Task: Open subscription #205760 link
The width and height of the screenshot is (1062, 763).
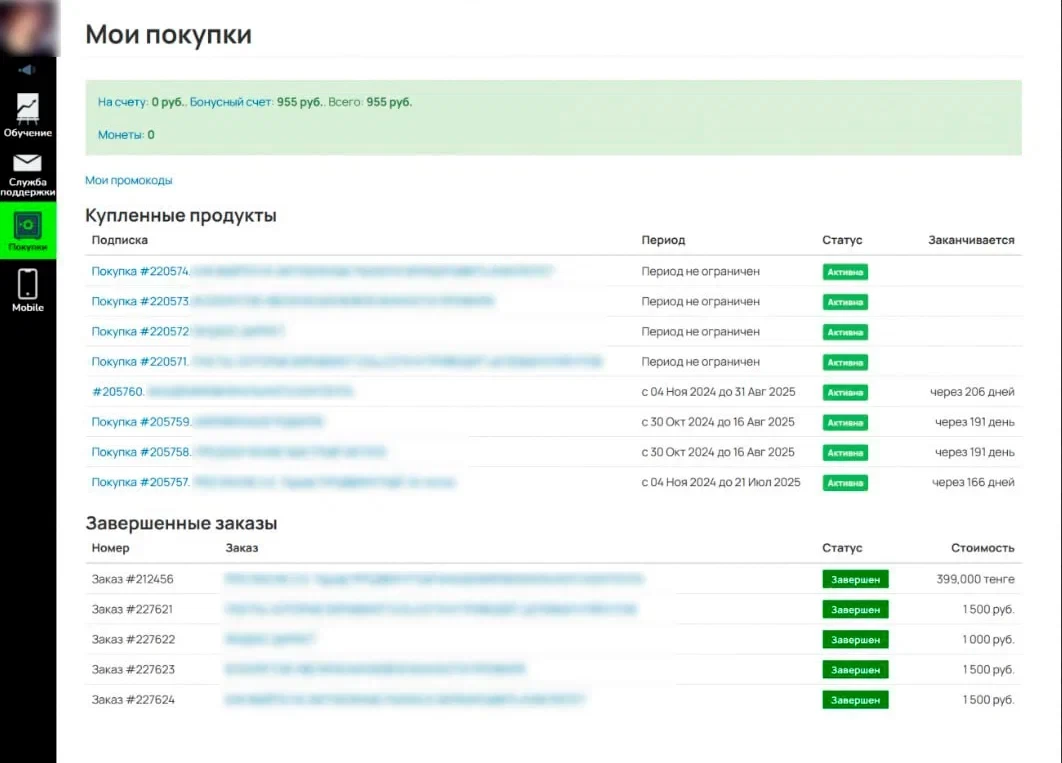Action: 118,391
